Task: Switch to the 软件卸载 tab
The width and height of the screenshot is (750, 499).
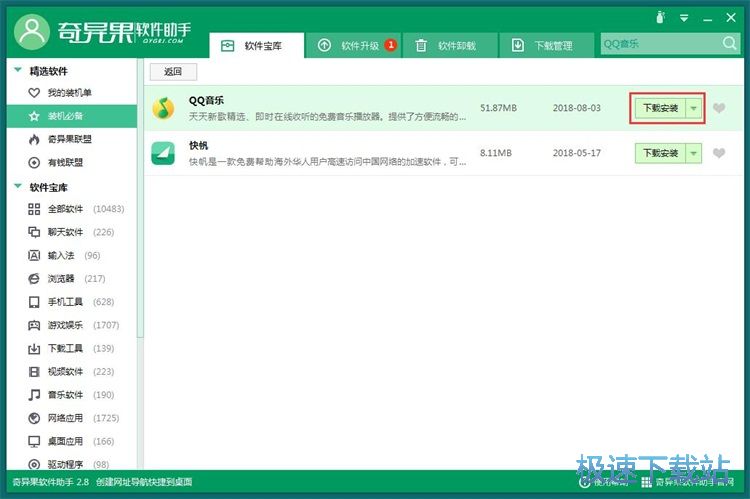Action: pyautogui.click(x=450, y=46)
